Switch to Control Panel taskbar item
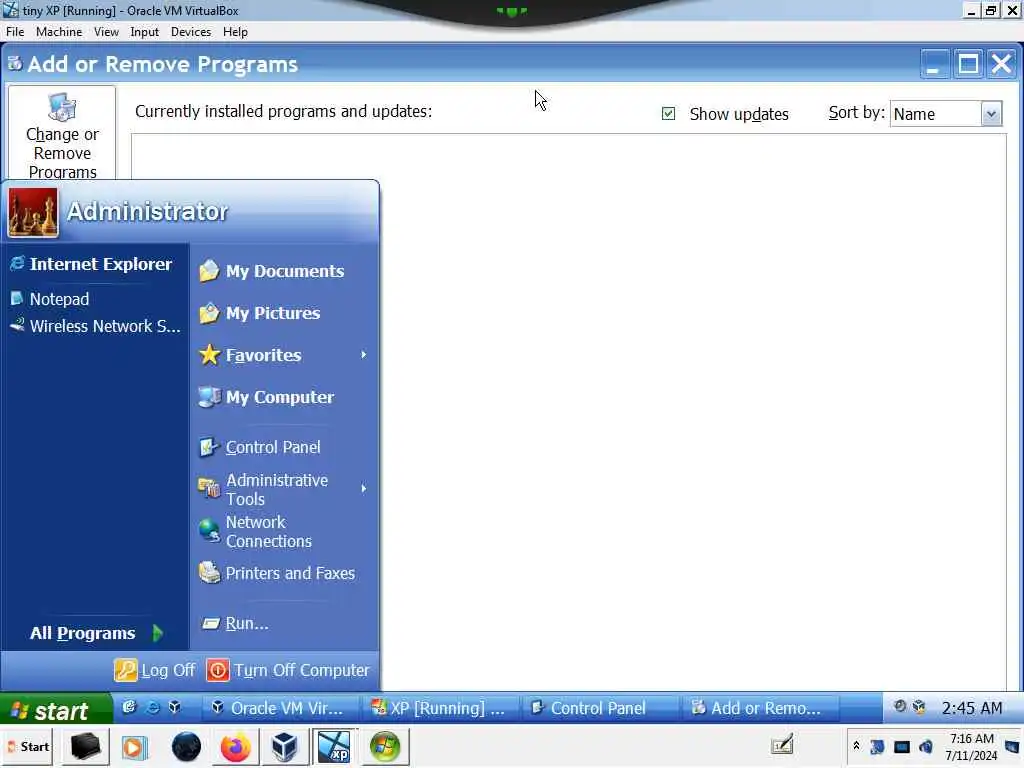 (598, 708)
